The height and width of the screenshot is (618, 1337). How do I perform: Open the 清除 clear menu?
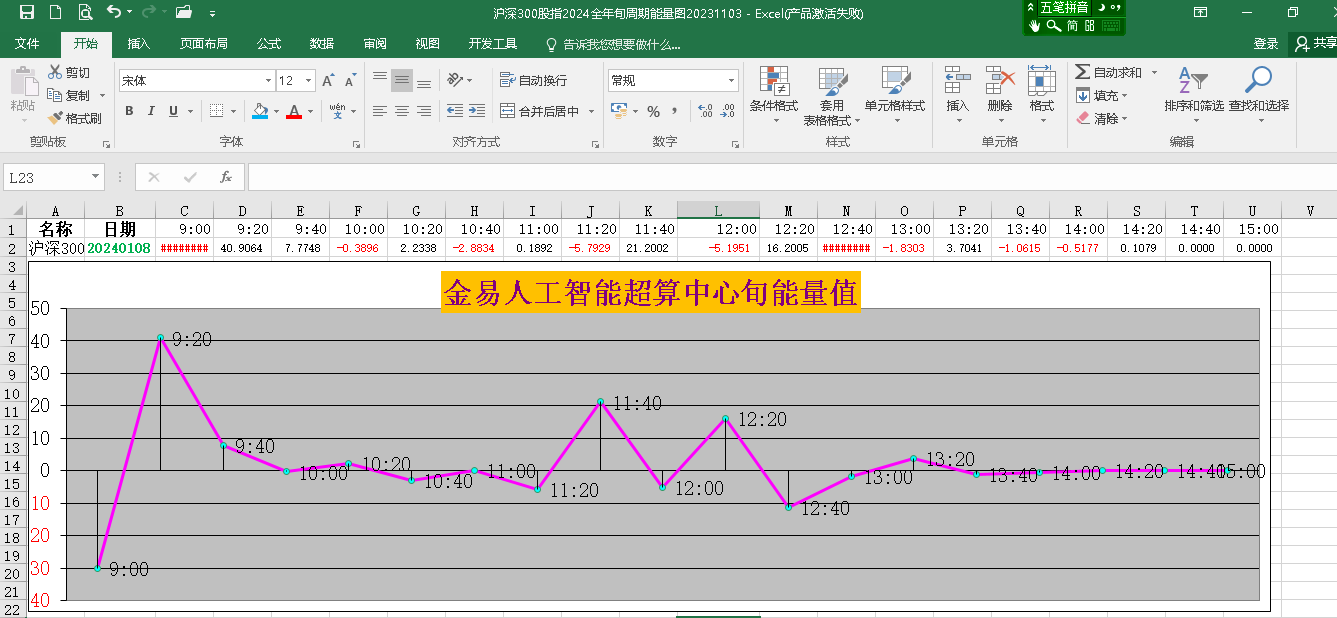1102,118
